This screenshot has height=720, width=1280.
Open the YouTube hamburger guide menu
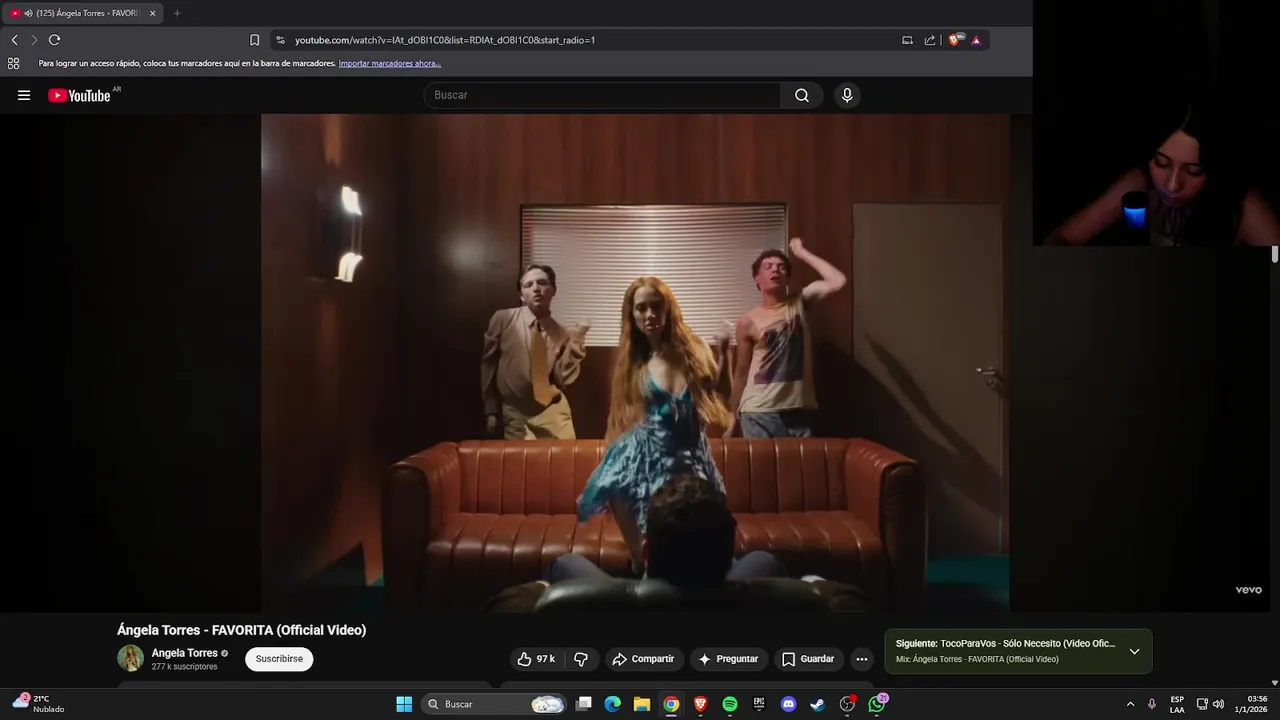24,95
